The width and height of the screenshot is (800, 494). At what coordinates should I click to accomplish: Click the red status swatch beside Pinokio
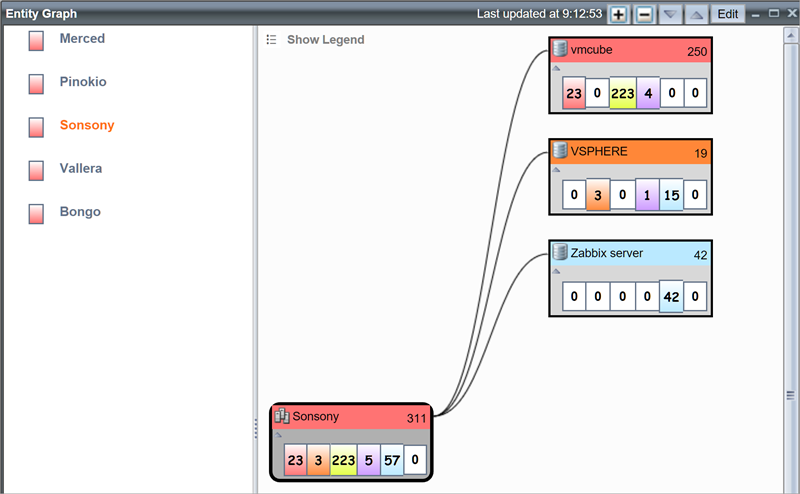pos(36,84)
